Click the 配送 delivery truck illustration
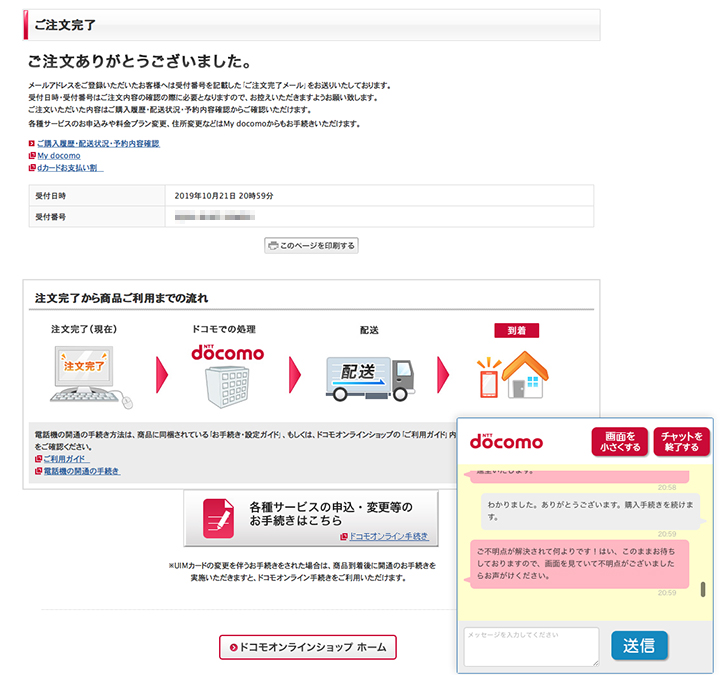Viewport: 720px width, 675px height. (x=370, y=378)
